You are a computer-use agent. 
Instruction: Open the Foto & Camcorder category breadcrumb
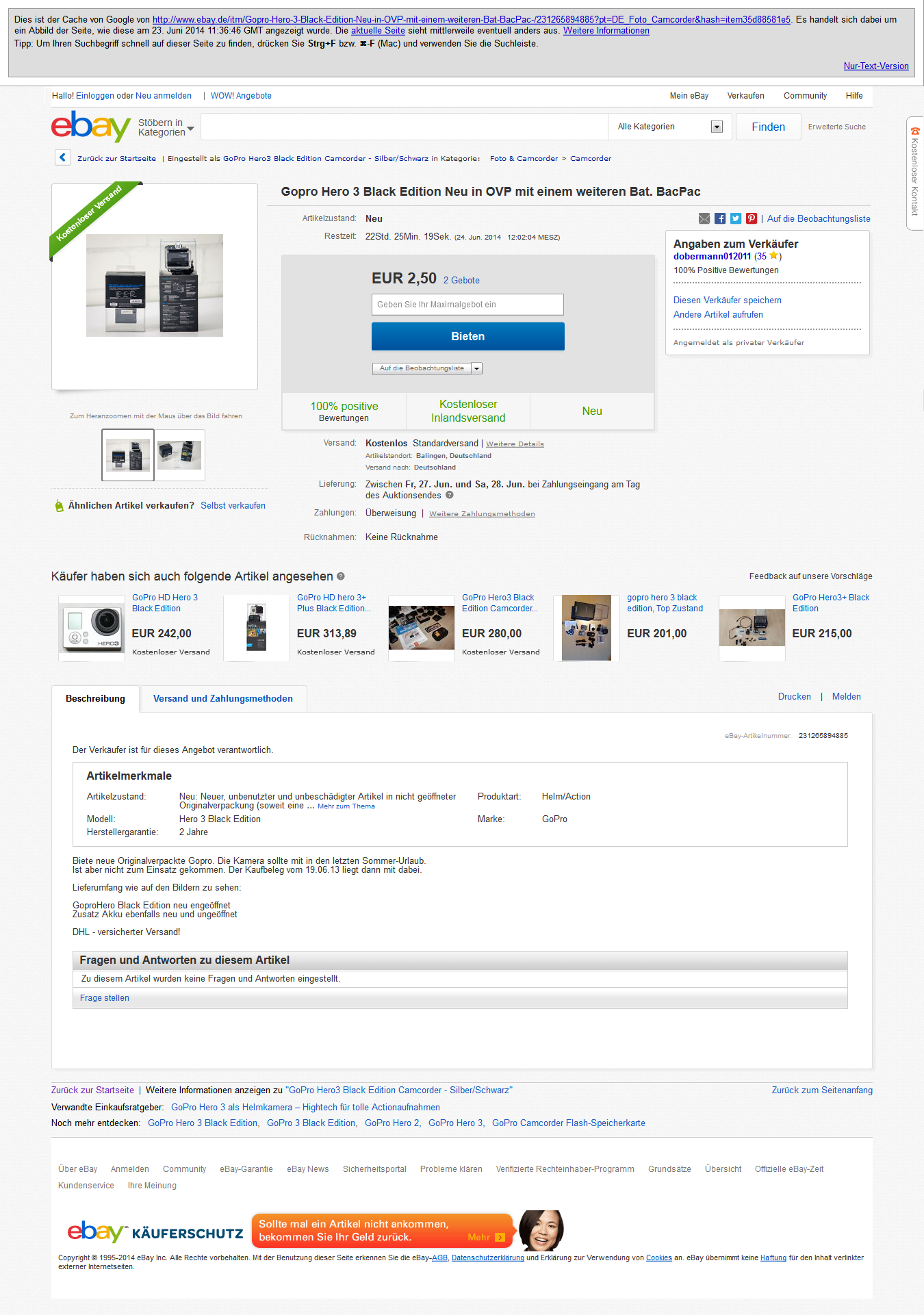pos(524,158)
